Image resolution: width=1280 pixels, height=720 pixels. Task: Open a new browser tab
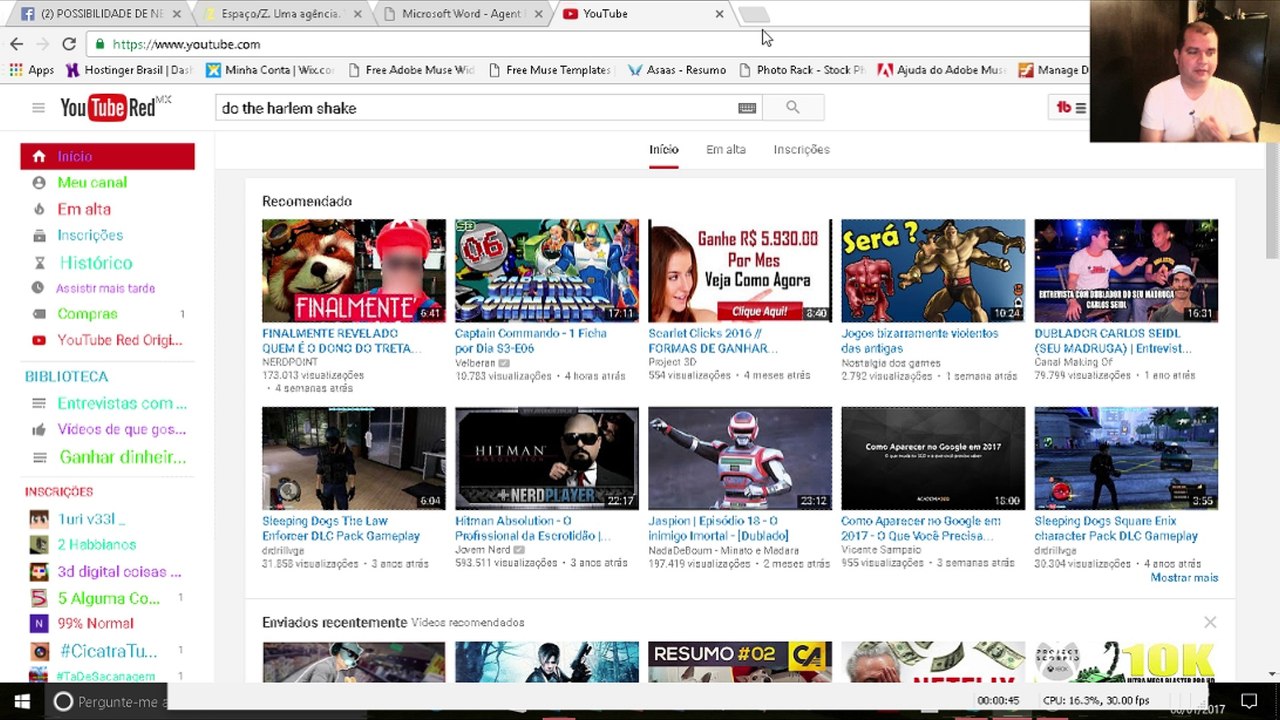tap(755, 14)
